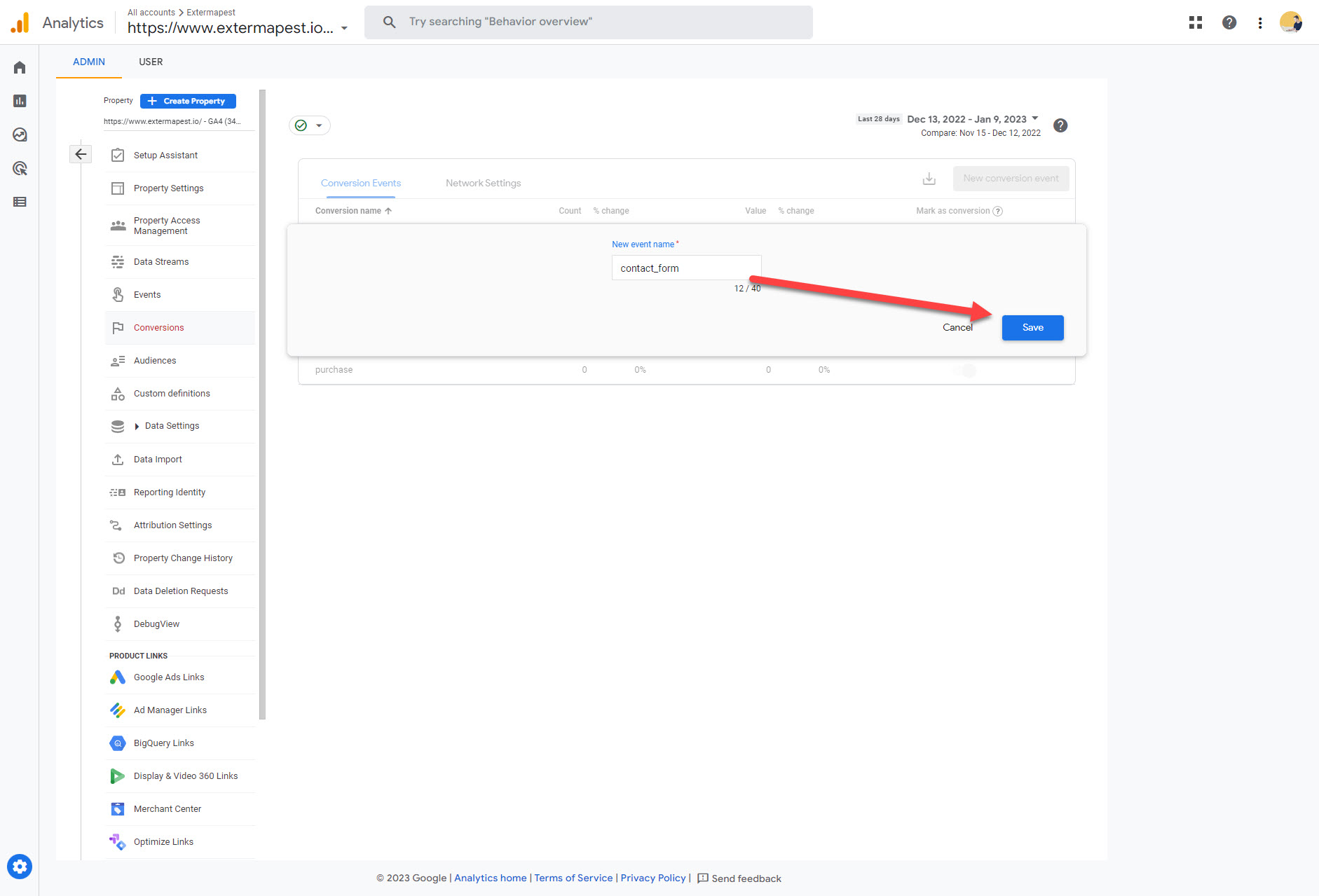1319x896 pixels.
Task: Expand the property selector dropdown
Action: [344, 29]
